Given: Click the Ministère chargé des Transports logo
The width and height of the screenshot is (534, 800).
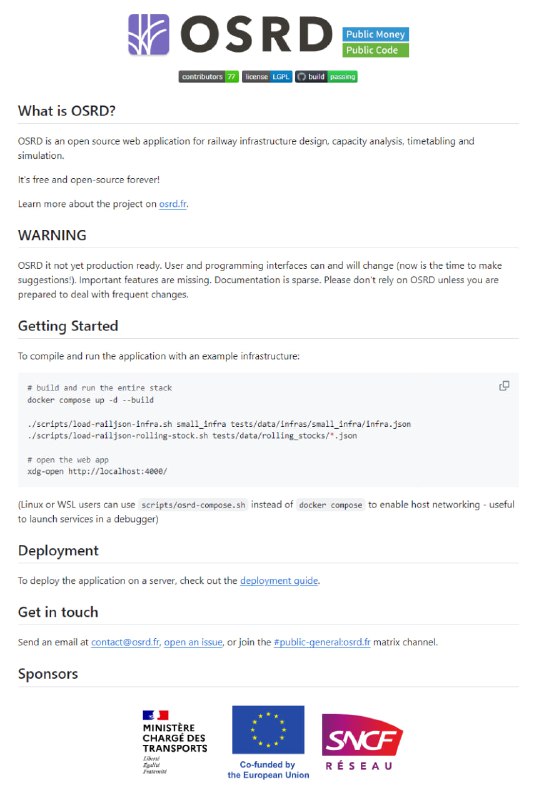Looking at the screenshot, I should 174,742.
